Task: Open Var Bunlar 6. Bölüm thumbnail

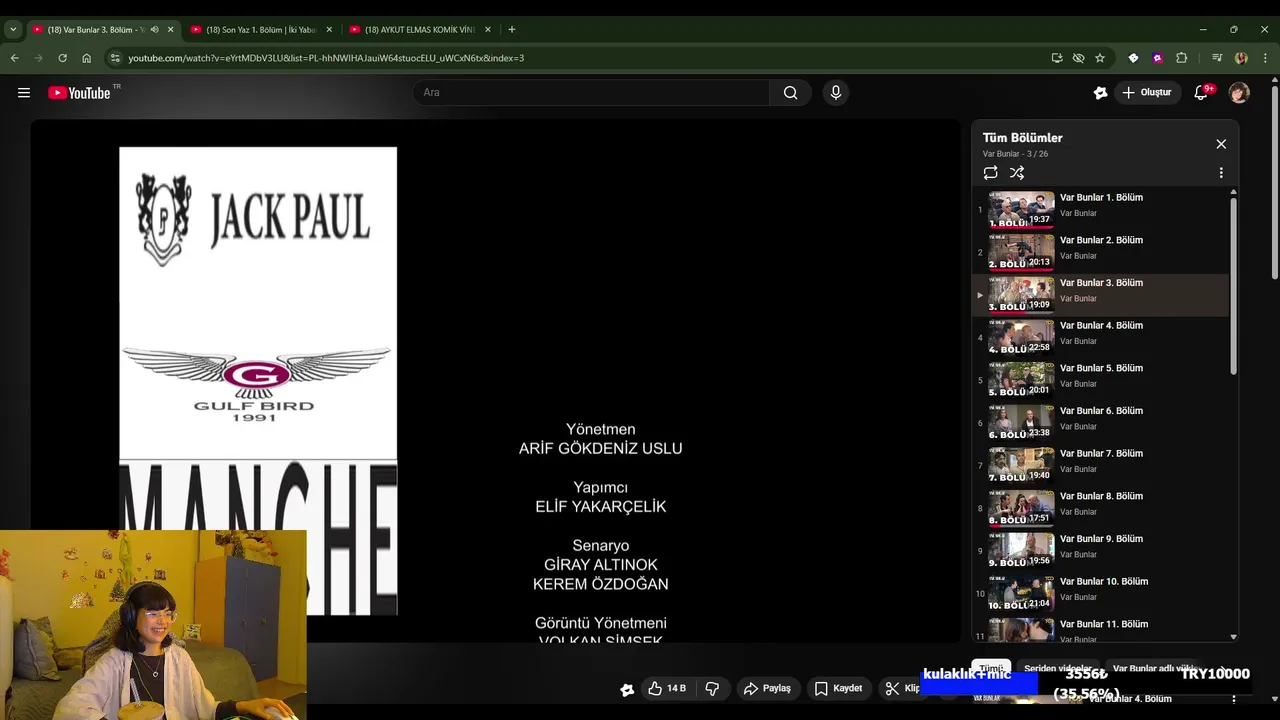Action: (1021, 423)
